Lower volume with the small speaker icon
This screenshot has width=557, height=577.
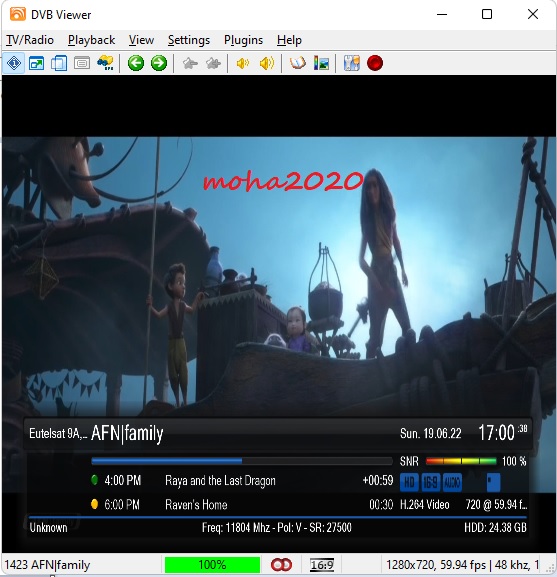pyautogui.click(x=243, y=63)
